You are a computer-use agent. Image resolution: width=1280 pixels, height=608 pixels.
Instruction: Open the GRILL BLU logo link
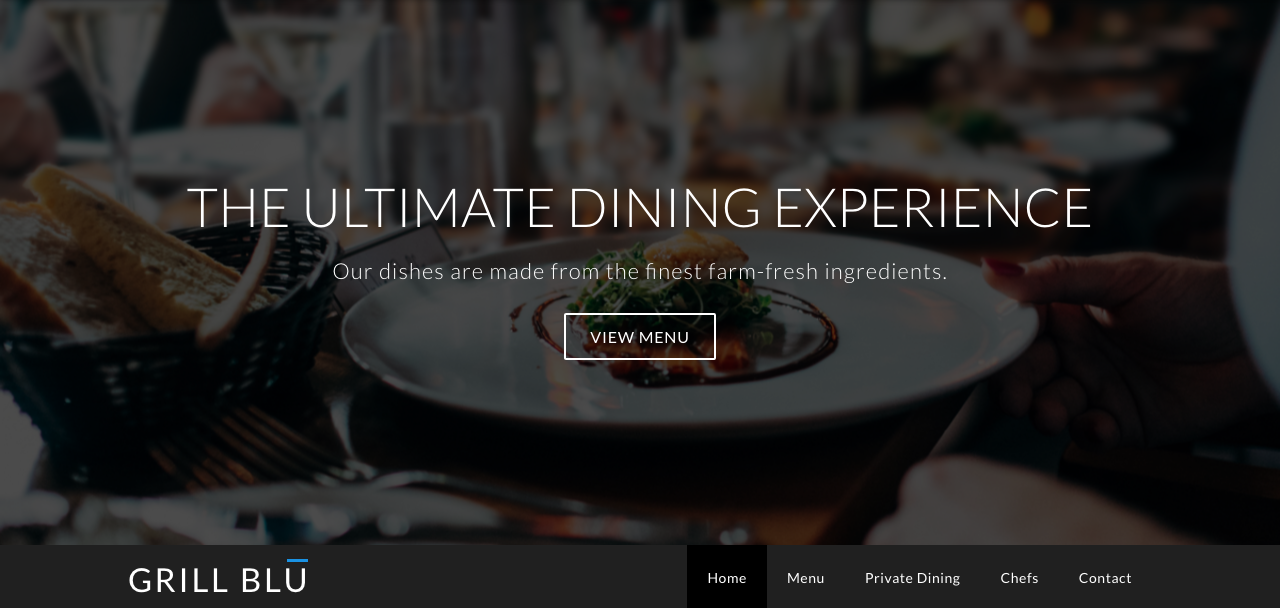tap(218, 578)
